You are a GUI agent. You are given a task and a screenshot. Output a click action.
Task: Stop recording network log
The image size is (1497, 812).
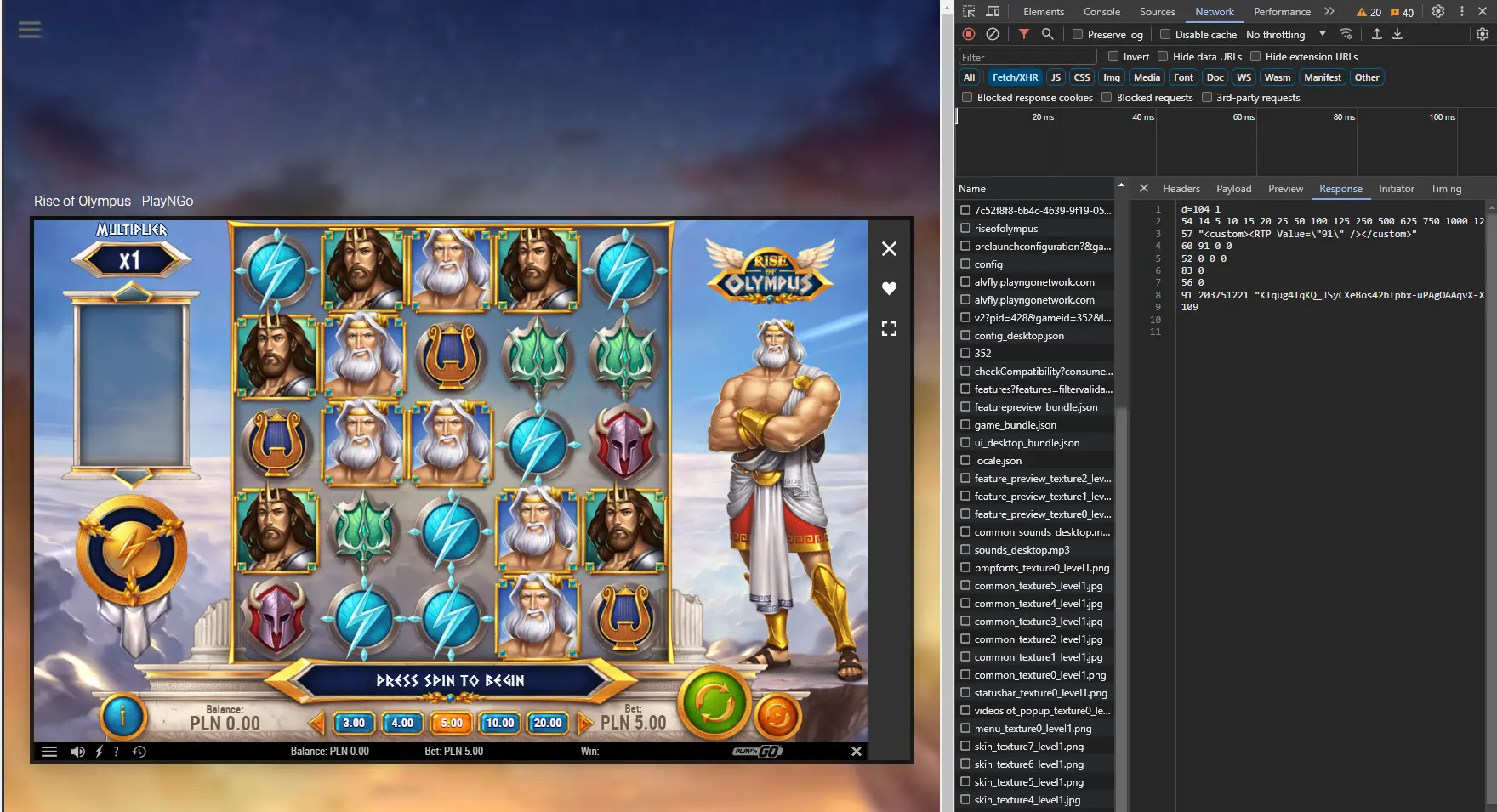(969, 34)
